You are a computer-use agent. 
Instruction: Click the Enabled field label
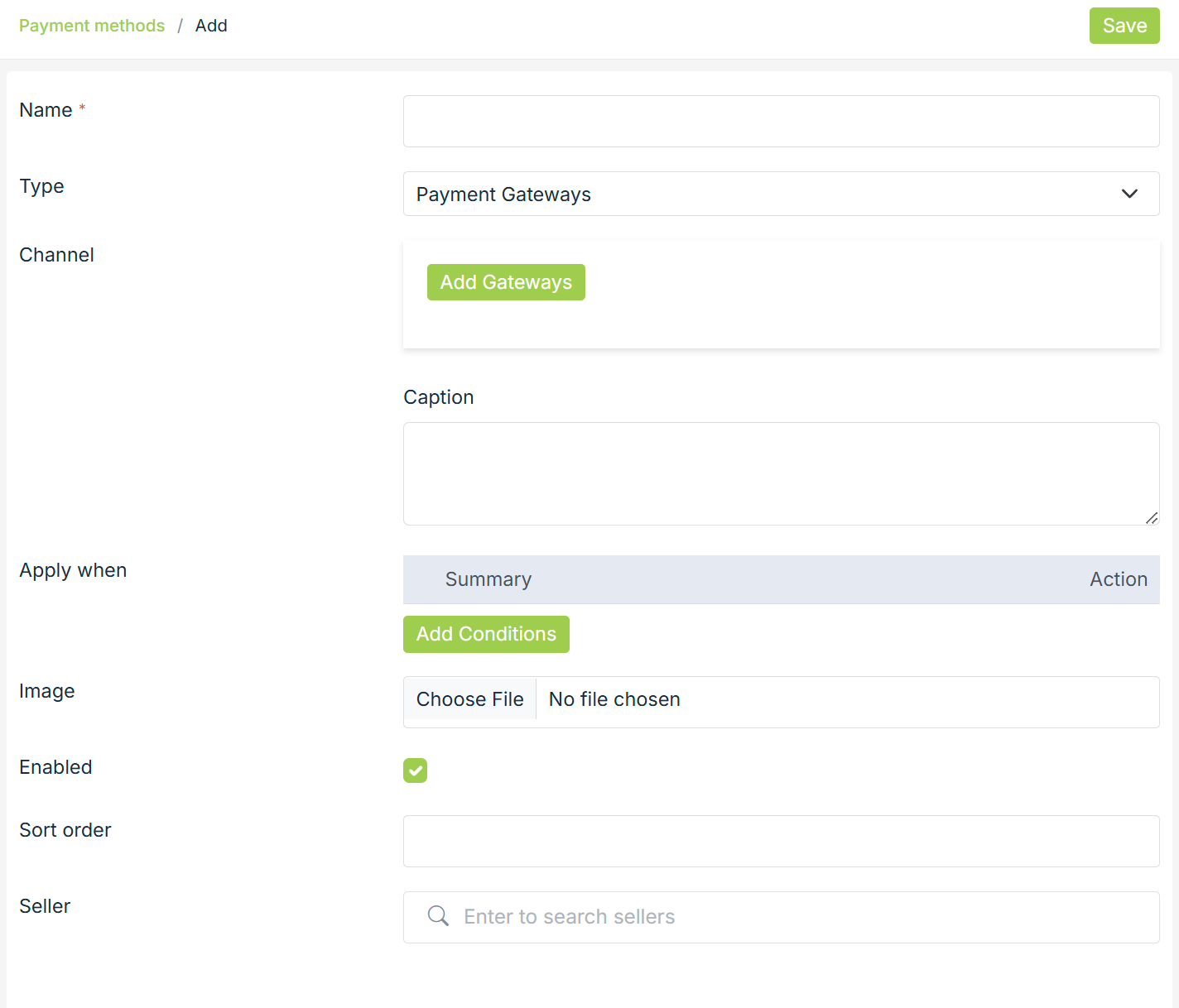(x=55, y=767)
